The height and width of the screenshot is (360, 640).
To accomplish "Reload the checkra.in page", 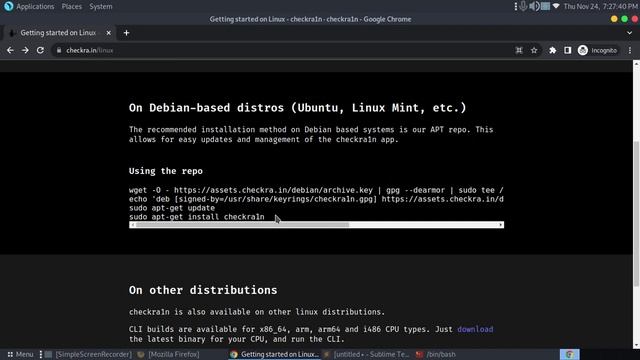I will (x=40, y=50).
